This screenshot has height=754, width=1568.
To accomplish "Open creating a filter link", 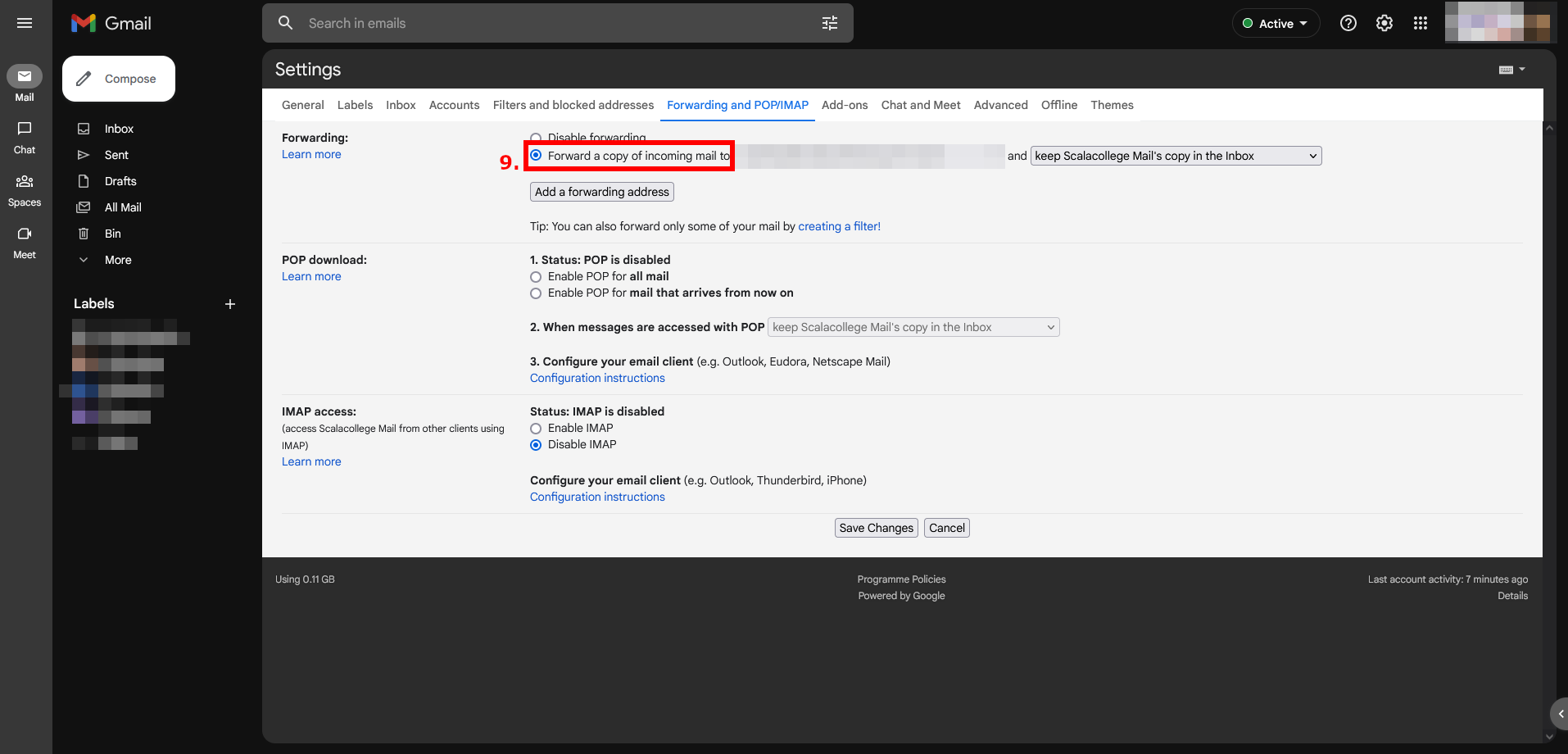I will (840, 226).
